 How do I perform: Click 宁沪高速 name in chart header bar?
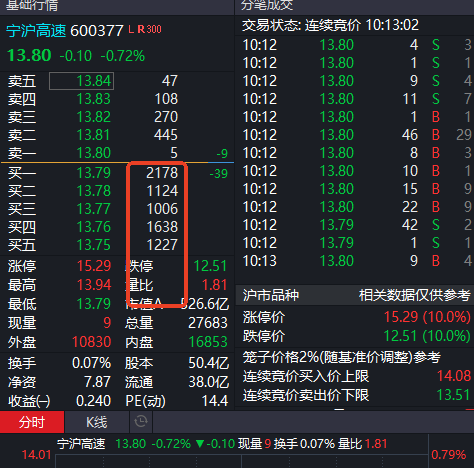point(81,444)
